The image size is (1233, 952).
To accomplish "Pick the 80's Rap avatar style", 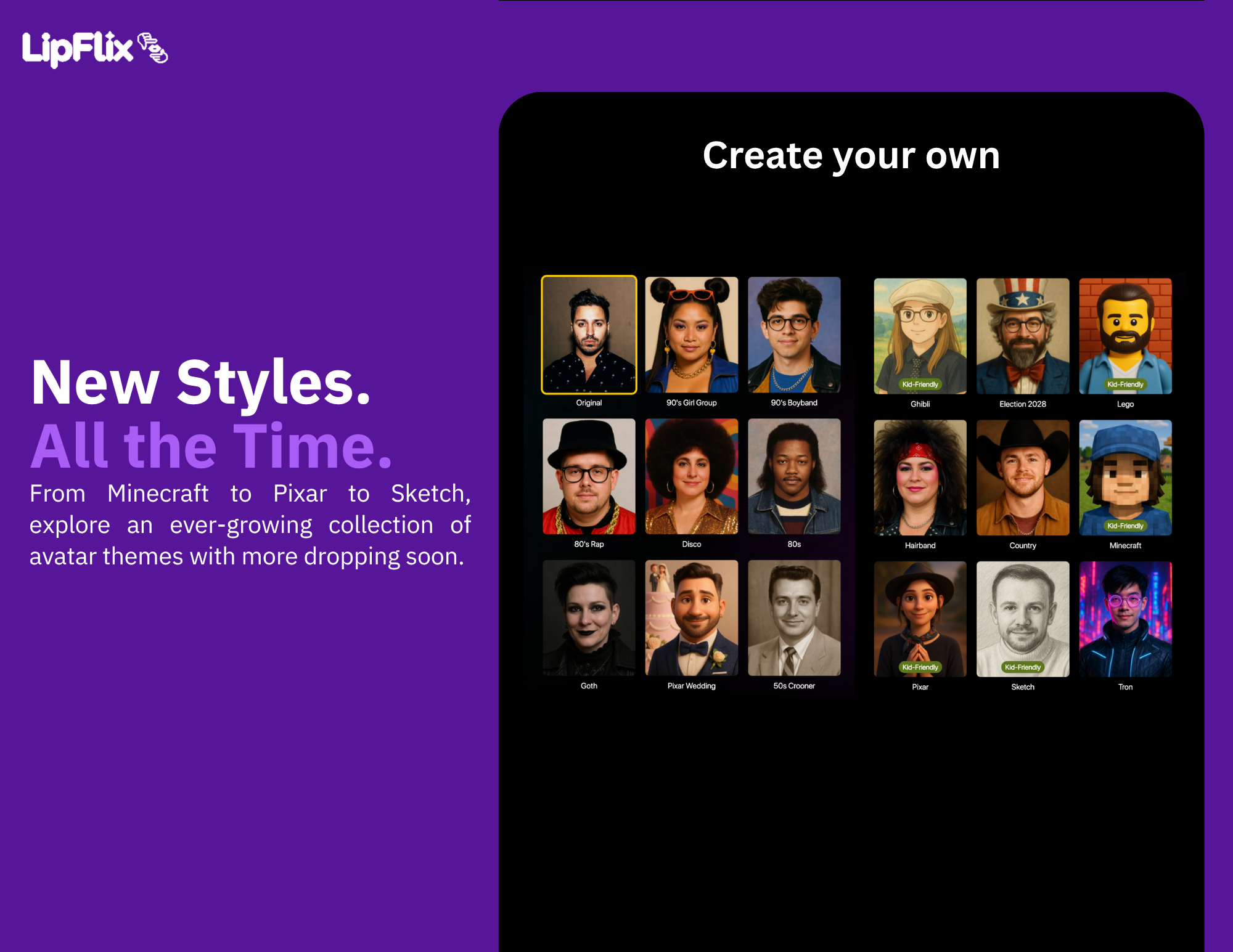I will pyautogui.click(x=589, y=476).
